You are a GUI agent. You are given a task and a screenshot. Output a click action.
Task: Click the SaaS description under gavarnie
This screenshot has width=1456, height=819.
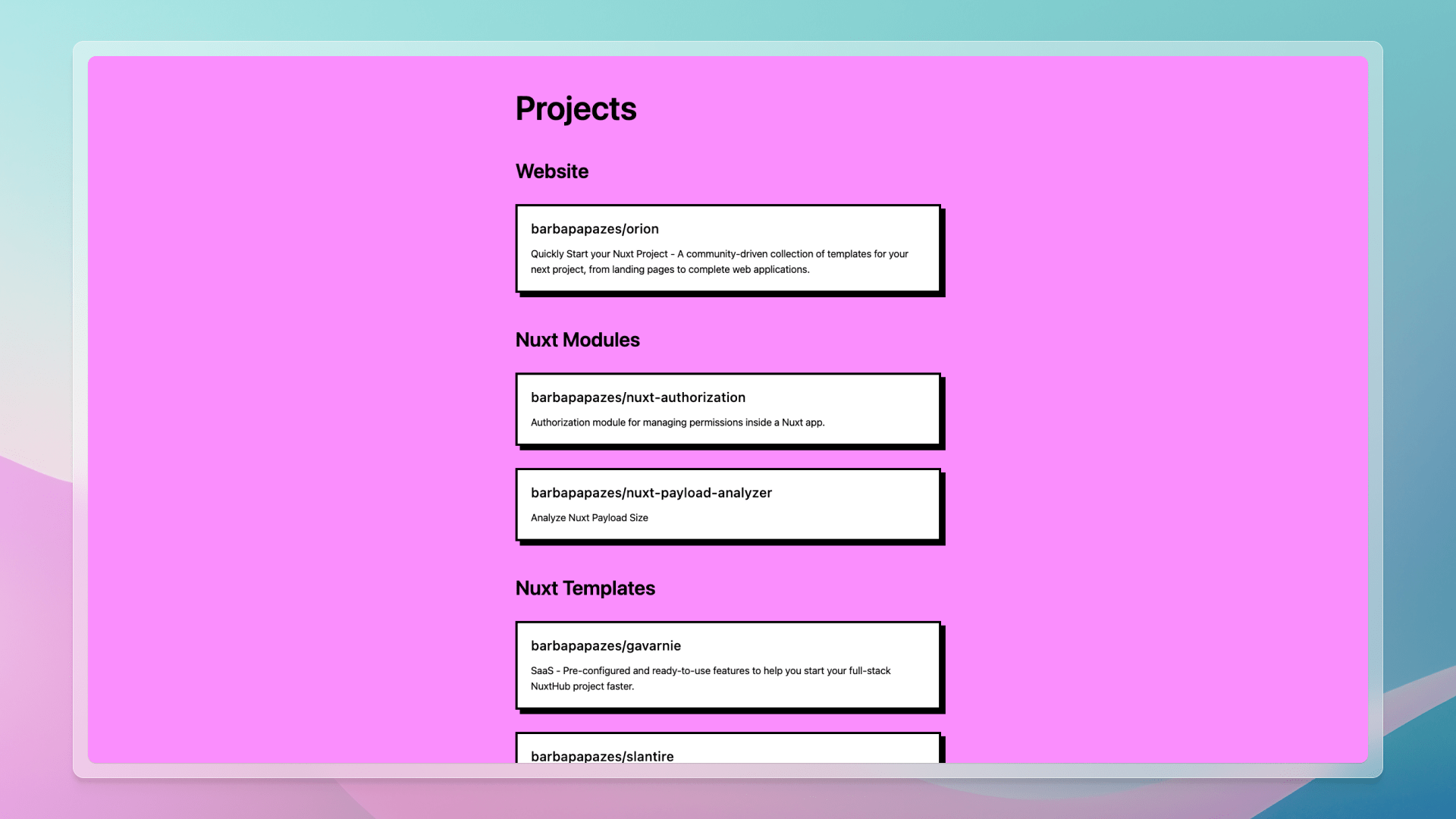[x=711, y=678]
